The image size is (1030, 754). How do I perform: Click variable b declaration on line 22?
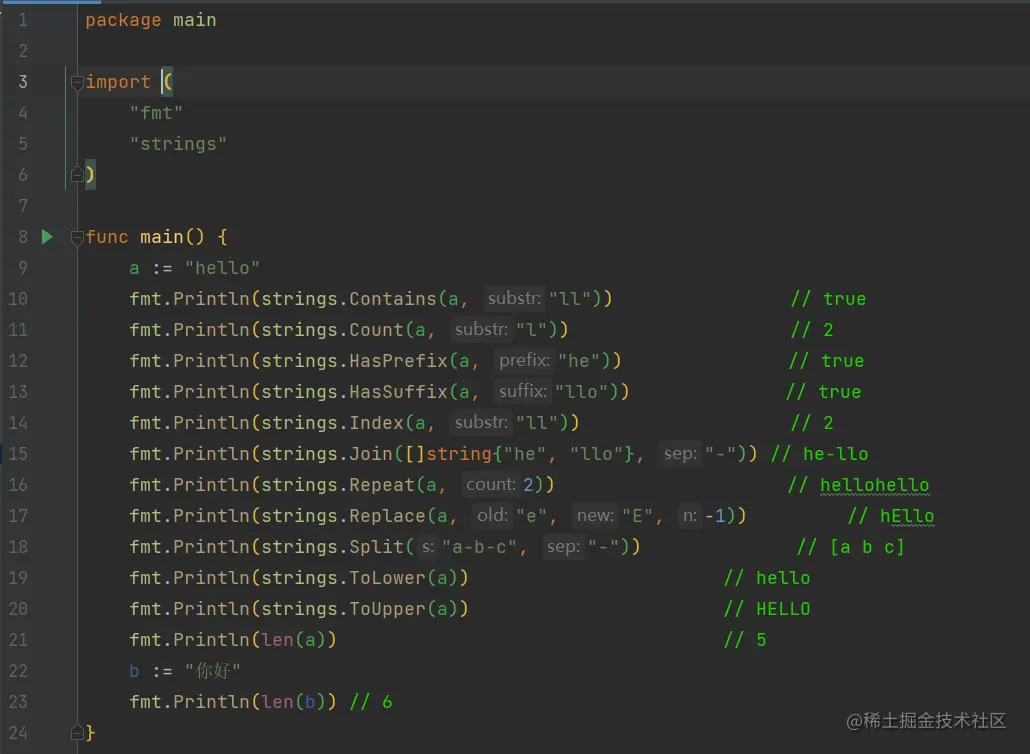[x=134, y=671]
